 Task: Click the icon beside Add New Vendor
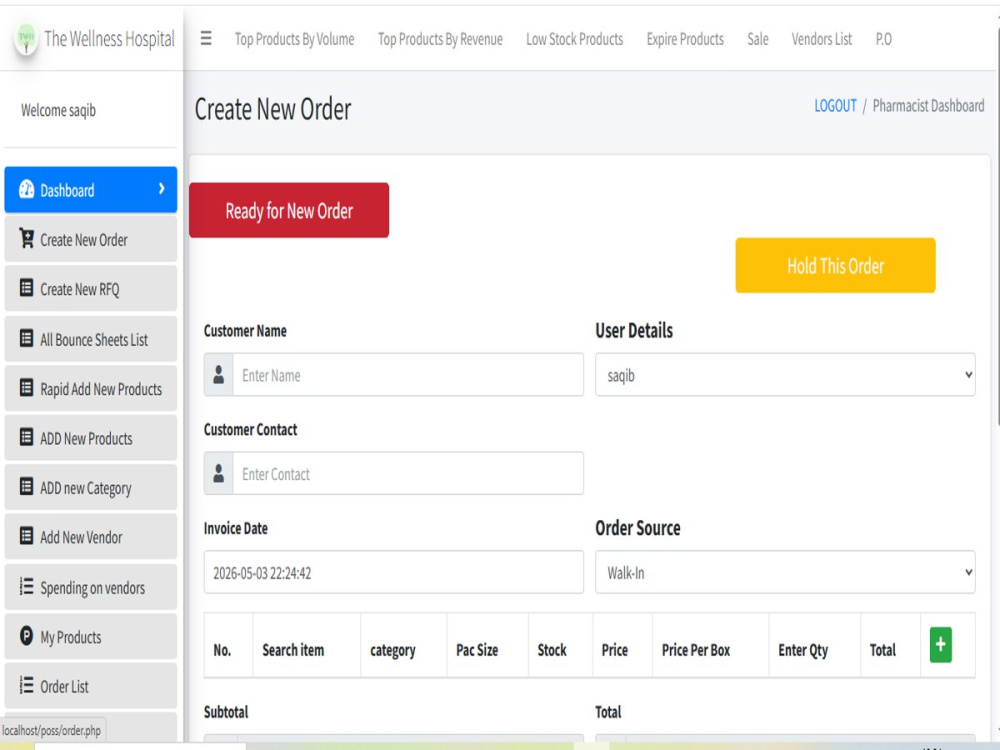[x=26, y=536]
